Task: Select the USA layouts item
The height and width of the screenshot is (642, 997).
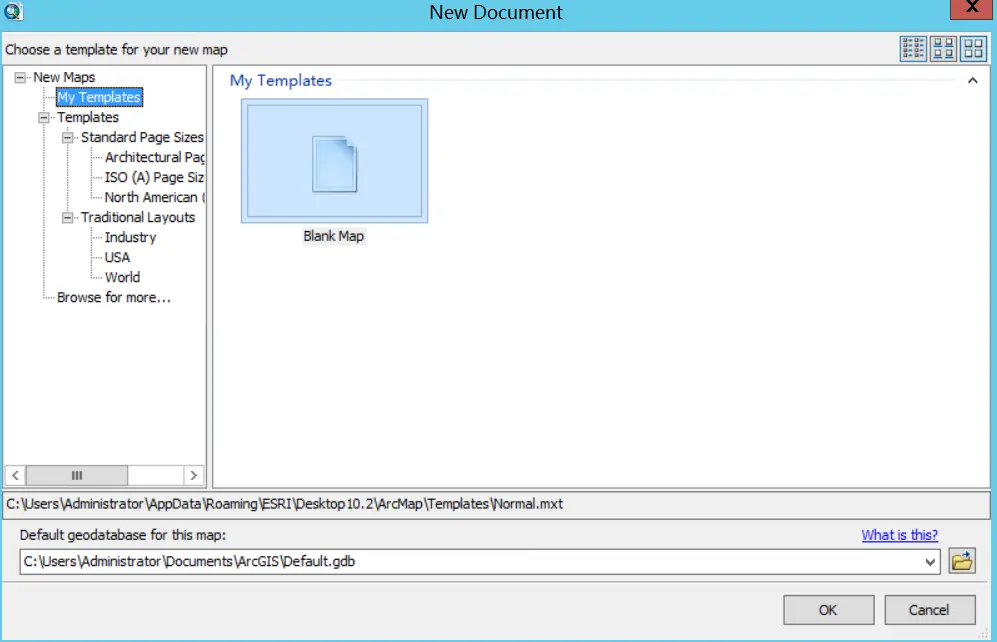Action: (117, 257)
